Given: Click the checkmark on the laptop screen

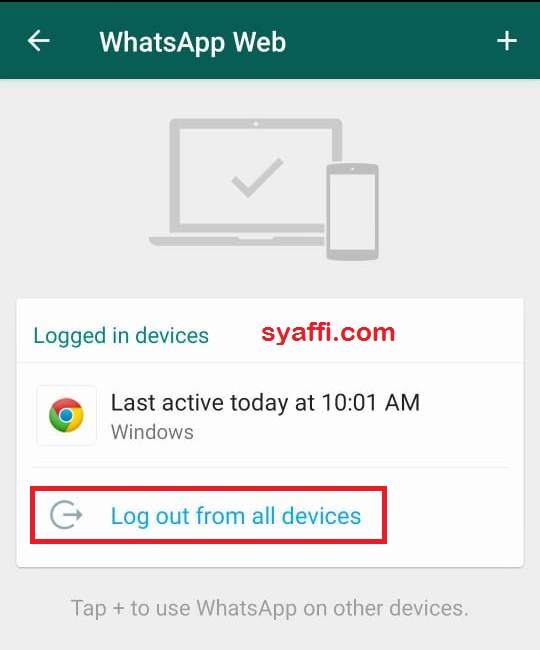Looking at the screenshot, I should [x=257, y=177].
